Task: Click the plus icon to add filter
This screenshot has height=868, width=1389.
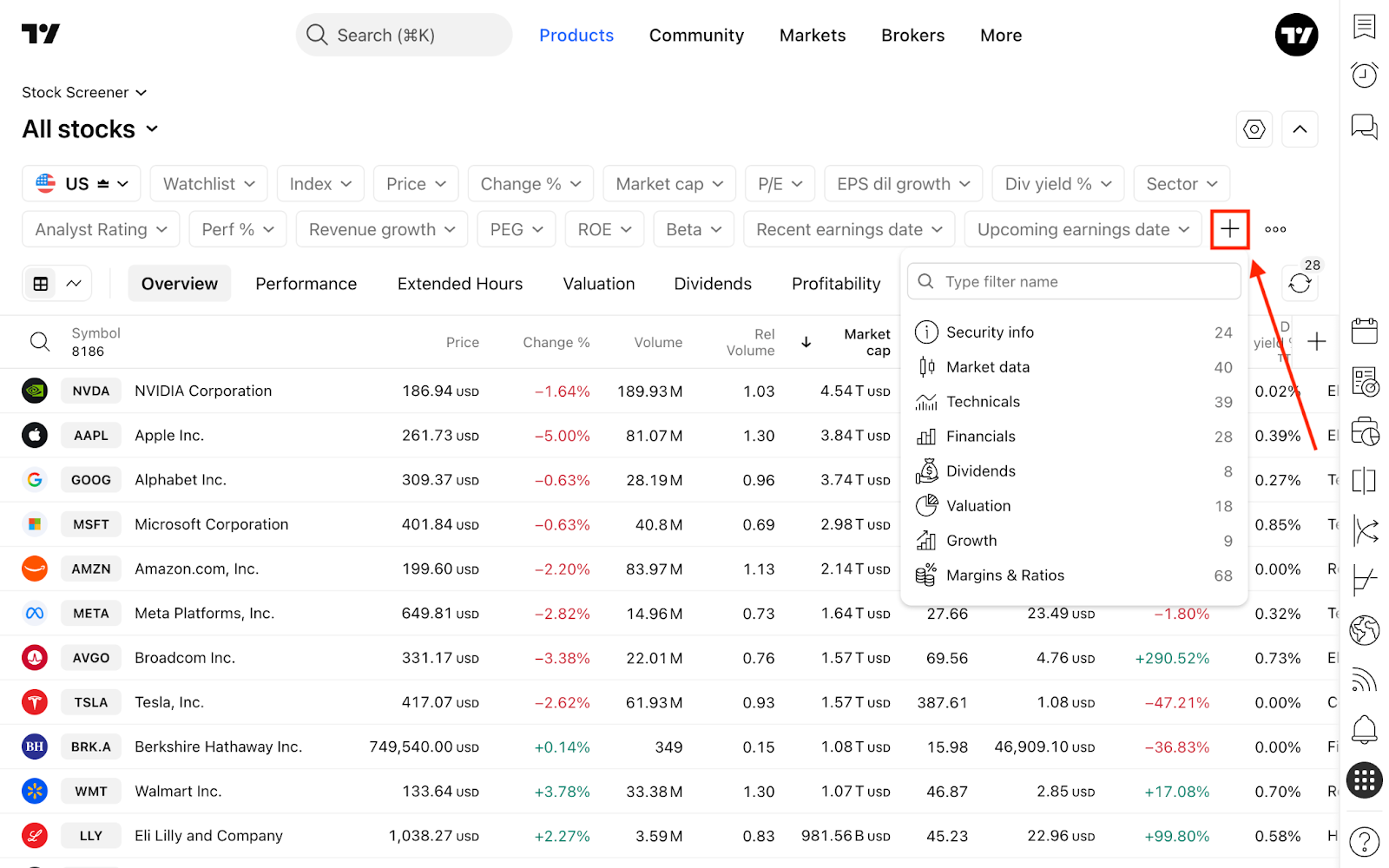Action: click(1229, 229)
